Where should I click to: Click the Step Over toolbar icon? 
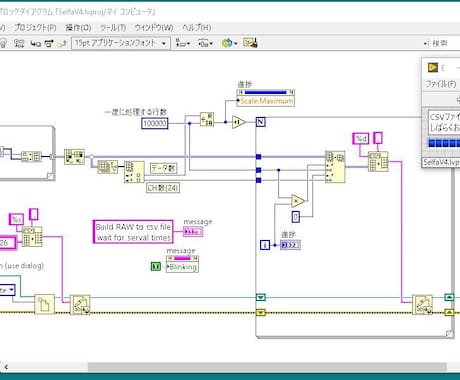(49, 43)
